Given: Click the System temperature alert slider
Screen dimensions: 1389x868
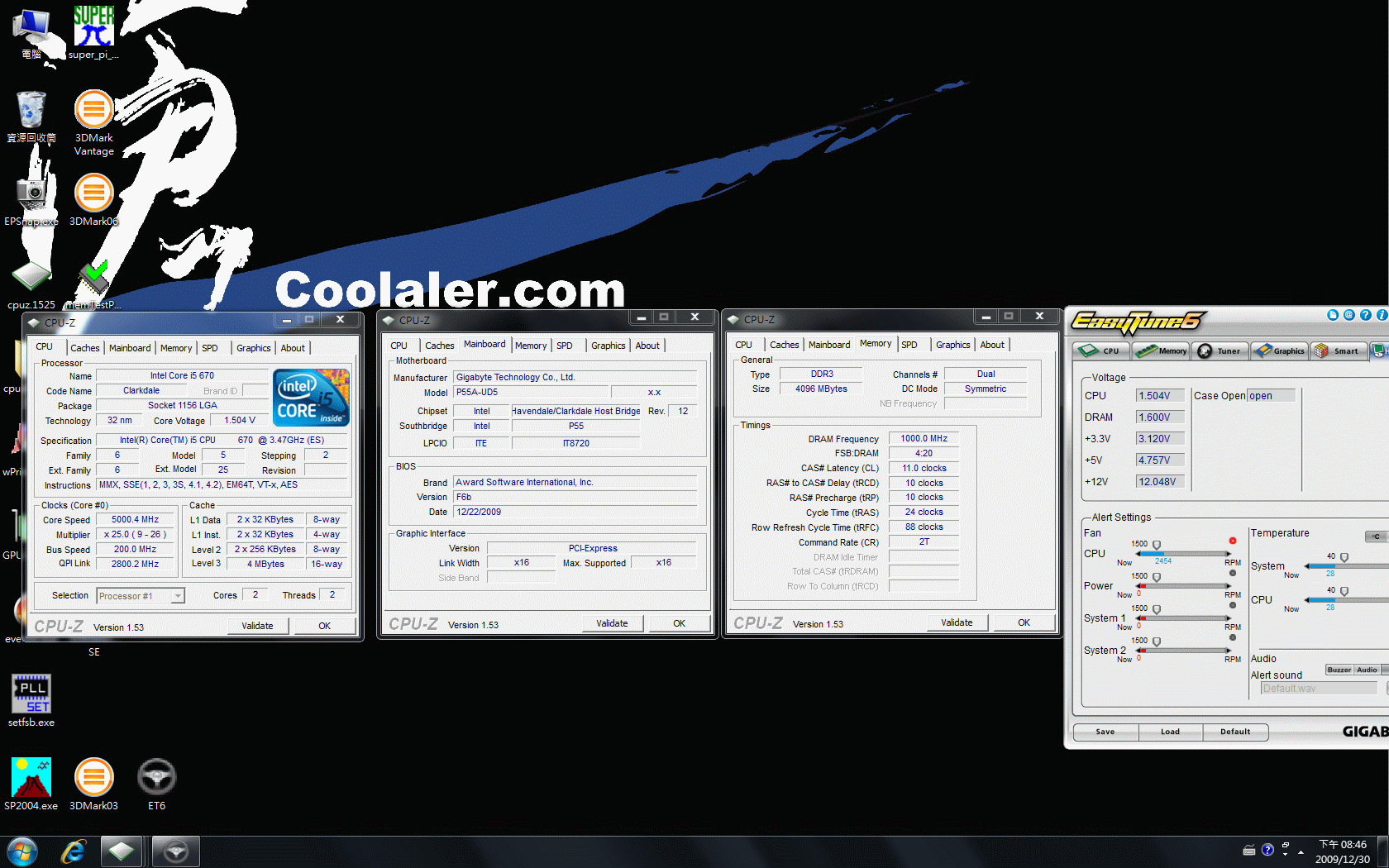Looking at the screenshot, I should (1344, 558).
